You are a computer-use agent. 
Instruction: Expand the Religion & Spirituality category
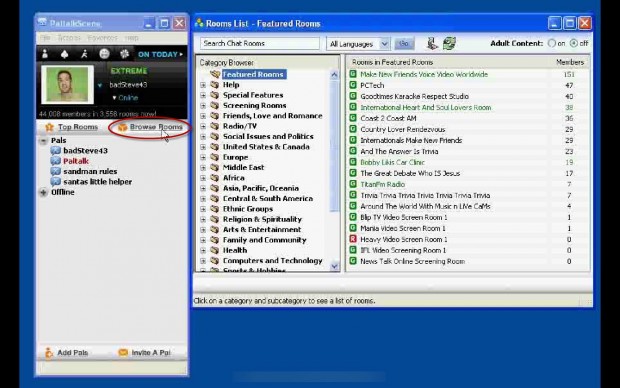point(203,220)
